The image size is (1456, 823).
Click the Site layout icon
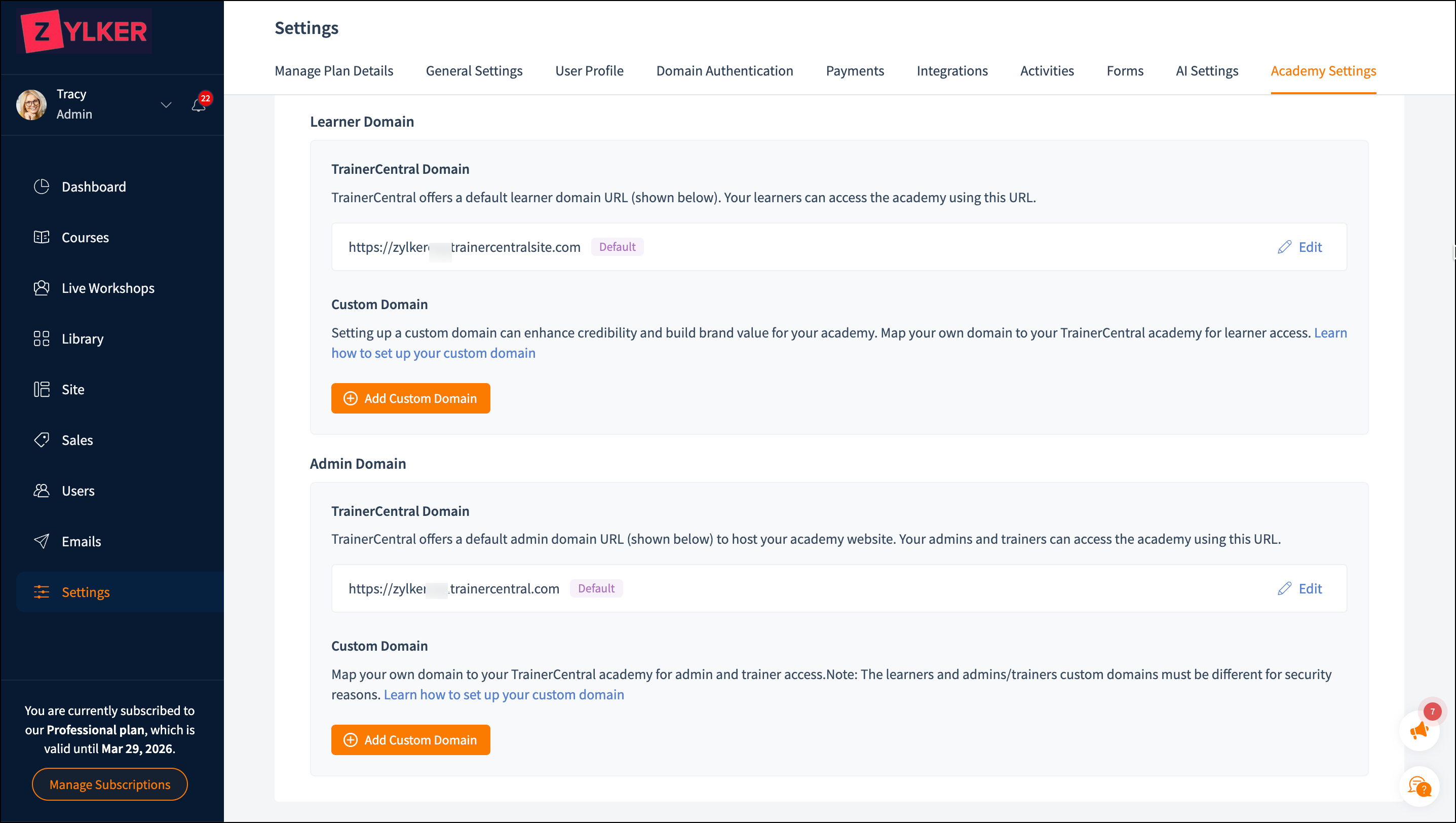tap(41, 389)
